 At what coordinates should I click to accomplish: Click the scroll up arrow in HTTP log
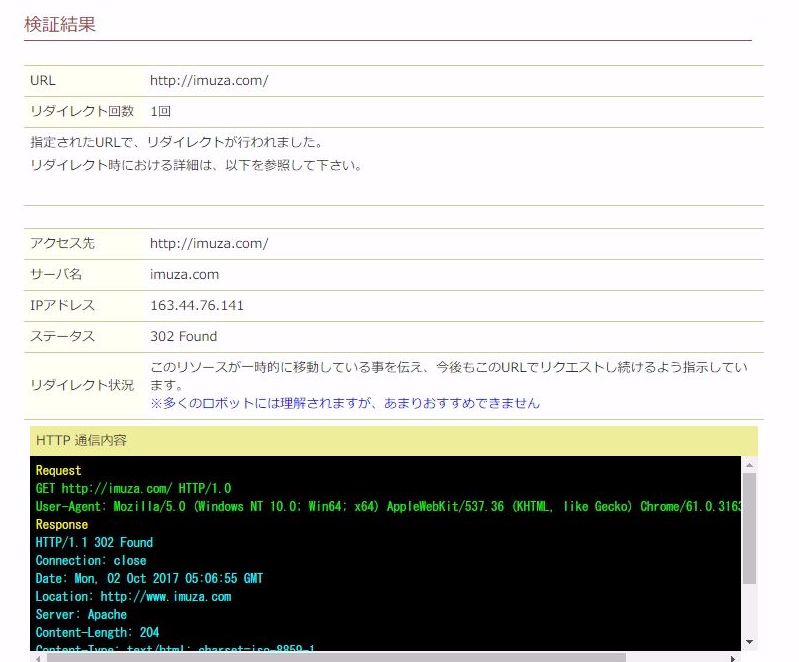[749, 465]
